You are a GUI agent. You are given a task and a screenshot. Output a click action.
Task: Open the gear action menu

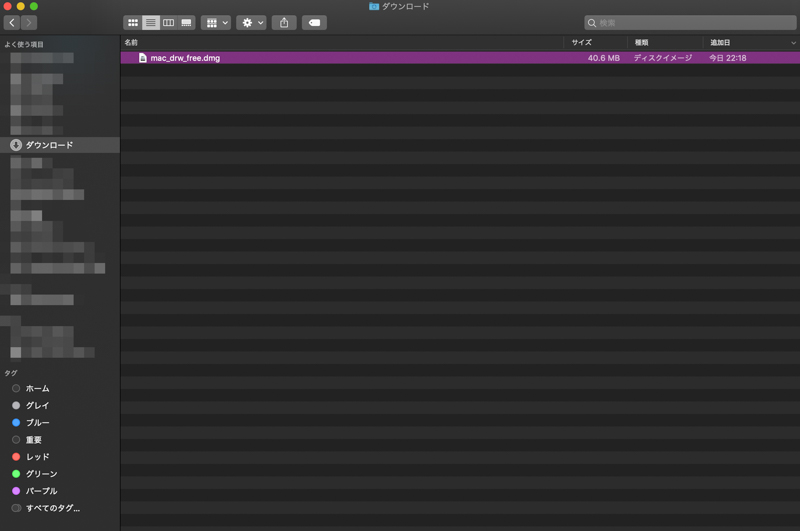(252, 22)
